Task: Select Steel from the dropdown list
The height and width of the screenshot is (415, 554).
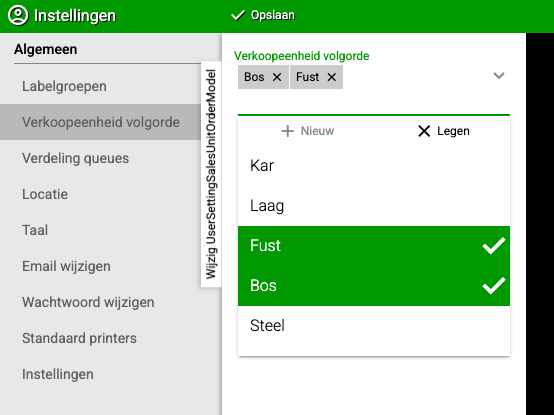Action: tap(374, 326)
